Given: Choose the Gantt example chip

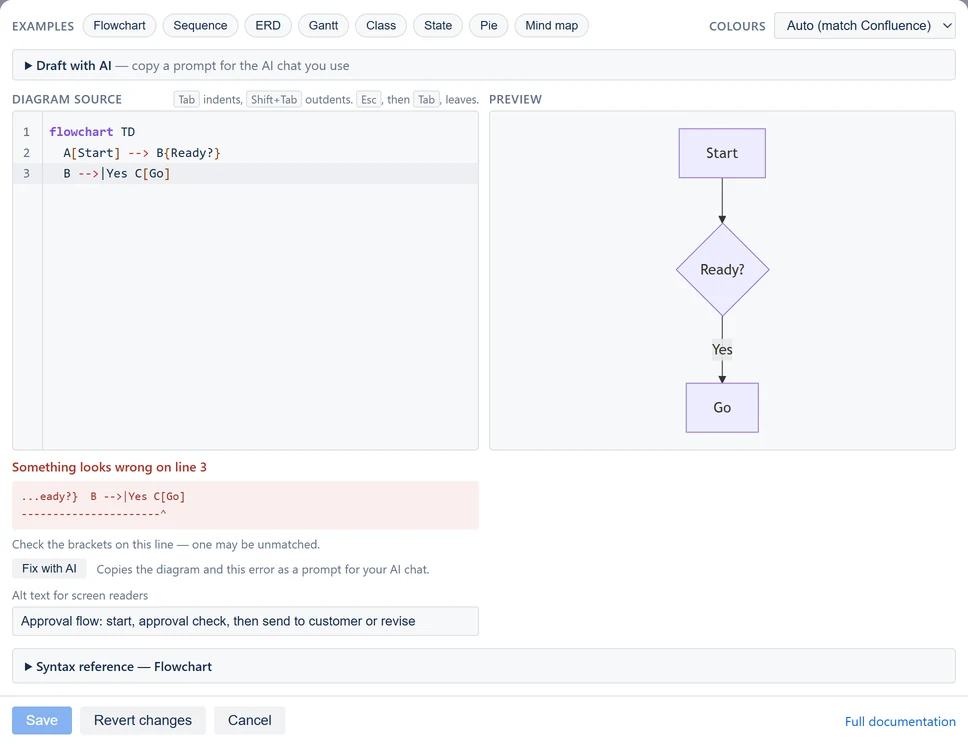Looking at the screenshot, I should (x=323, y=25).
